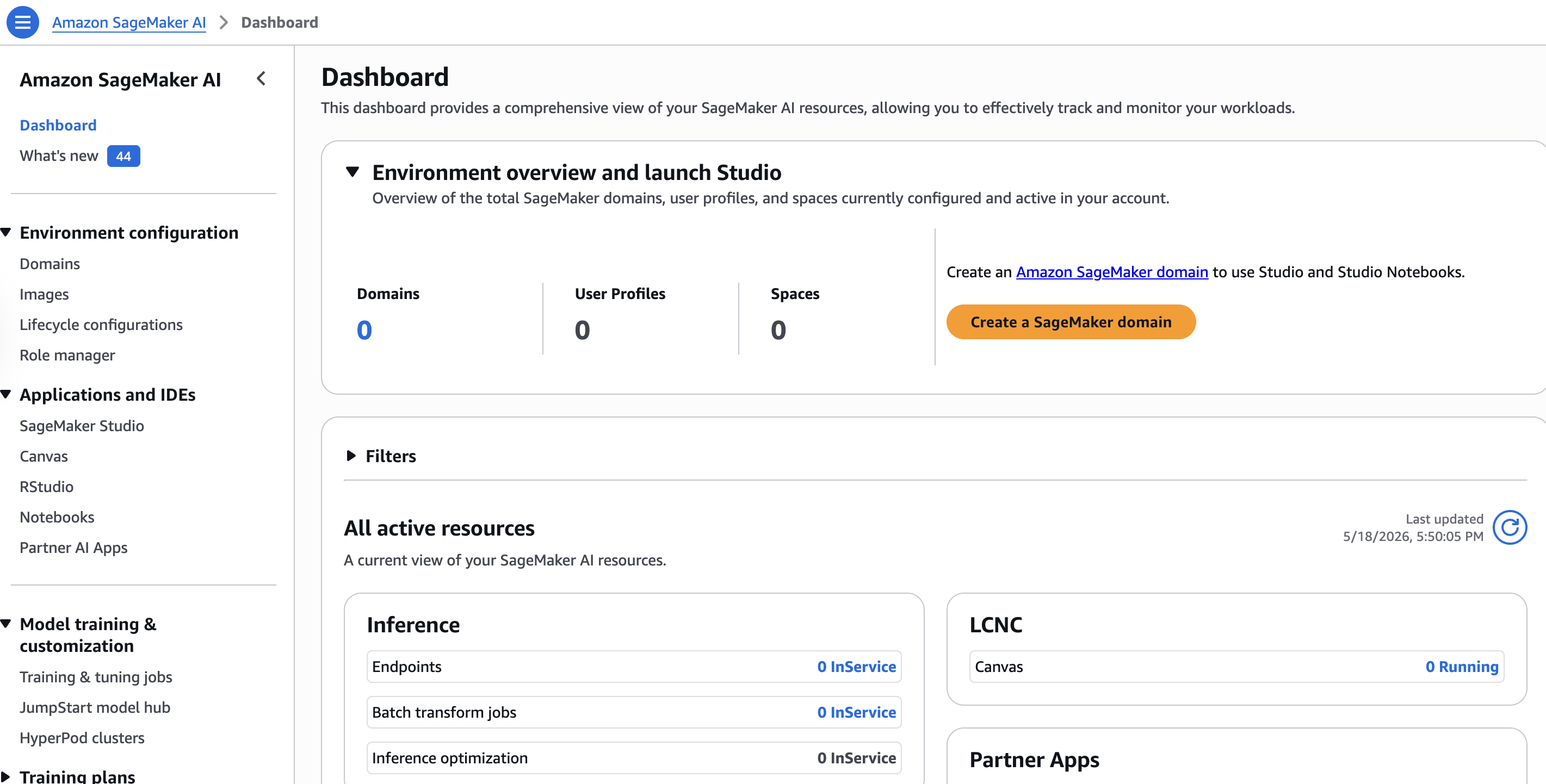Click the Amazon SageMaker domain hyperlink
This screenshot has width=1546, height=784.
[1111, 272]
